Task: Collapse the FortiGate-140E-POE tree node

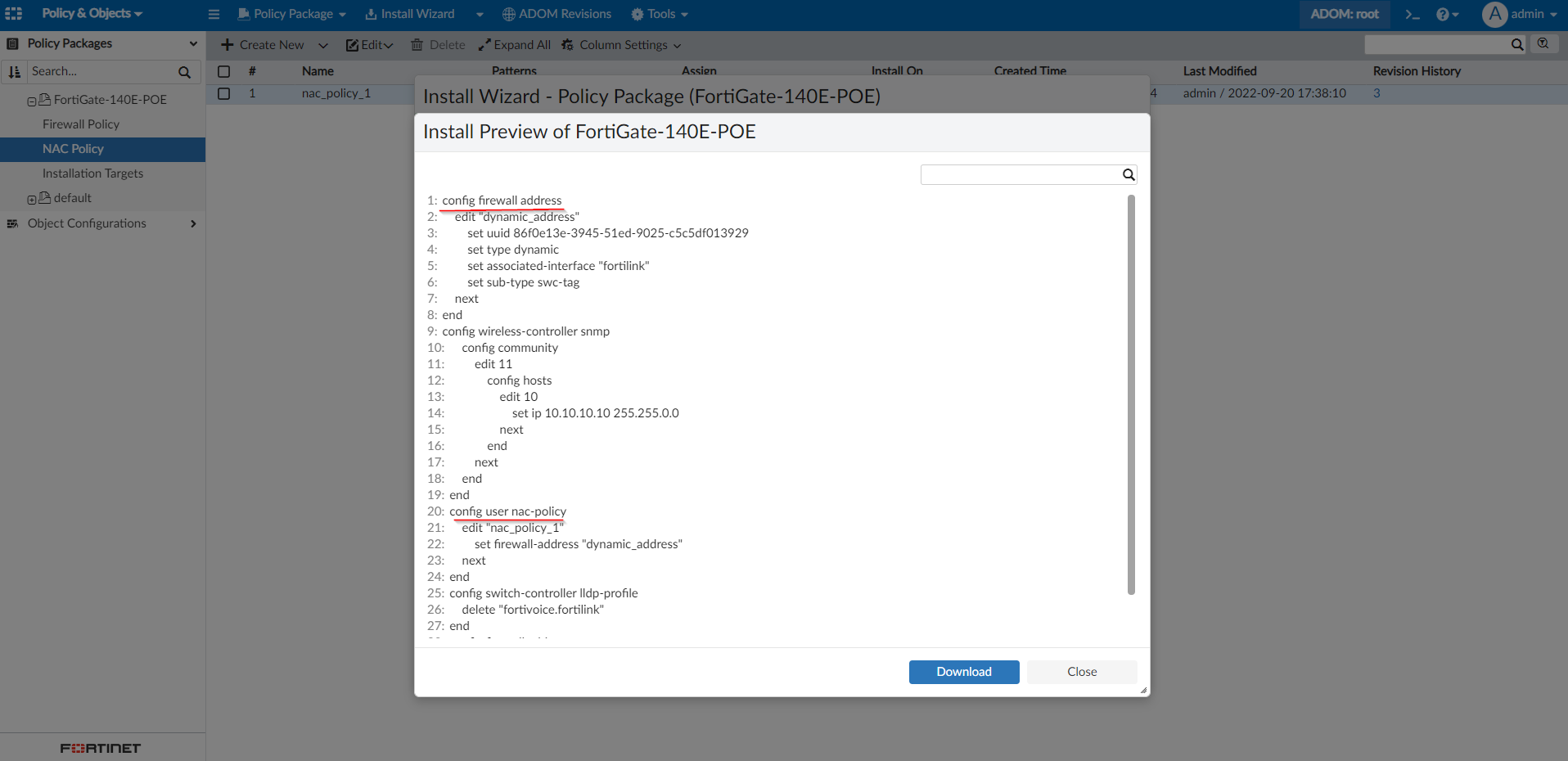Action: pyautogui.click(x=32, y=101)
